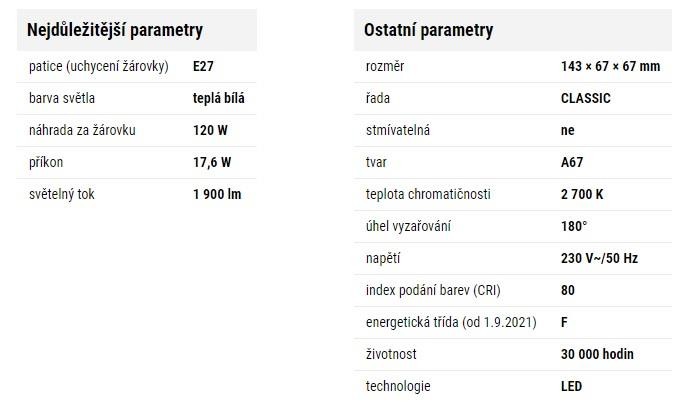The height and width of the screenshot is (402, 687).
Task: Select the 'úhel vyzařování' label
Action: 408,226
